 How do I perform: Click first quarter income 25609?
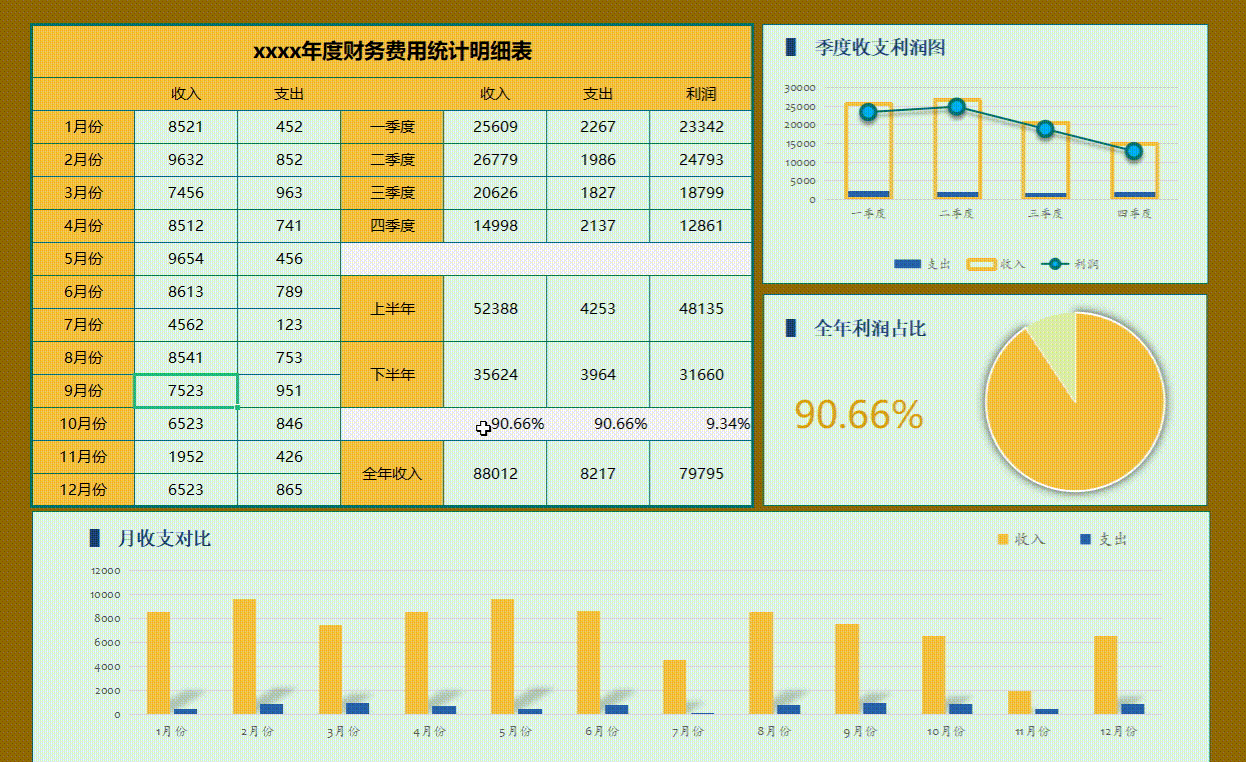click(495, 127)
